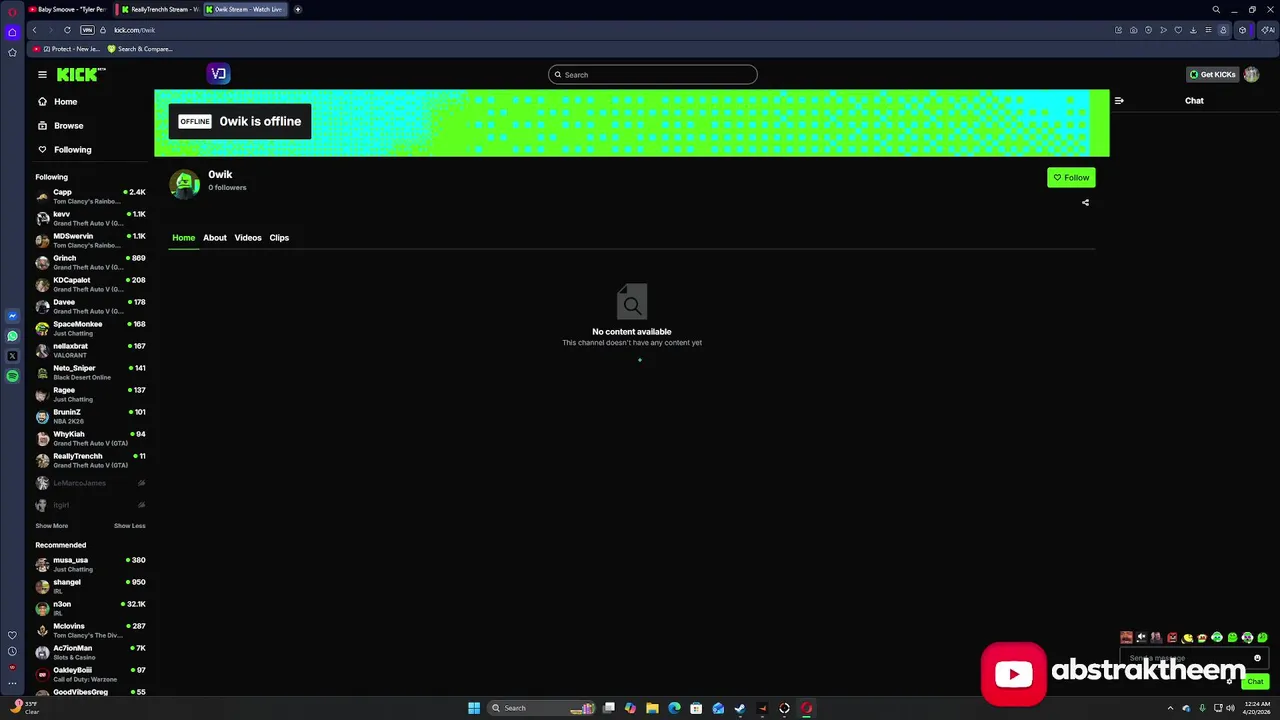The image size is (1280, 720).
Task: Open chat settings gear icon
Action: point(1229,681)
